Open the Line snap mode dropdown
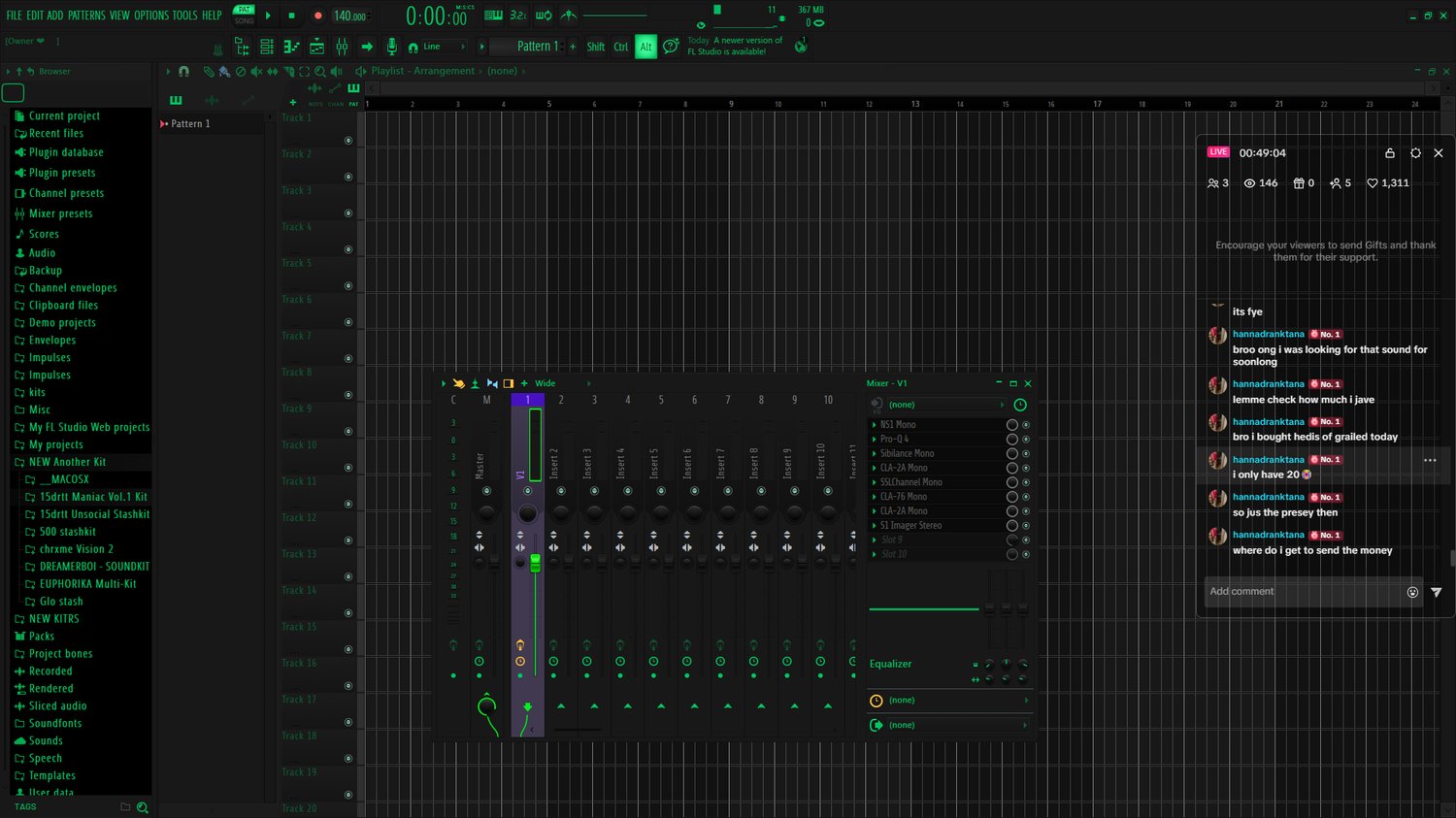 pyautogui.click(x=444, y=47)
